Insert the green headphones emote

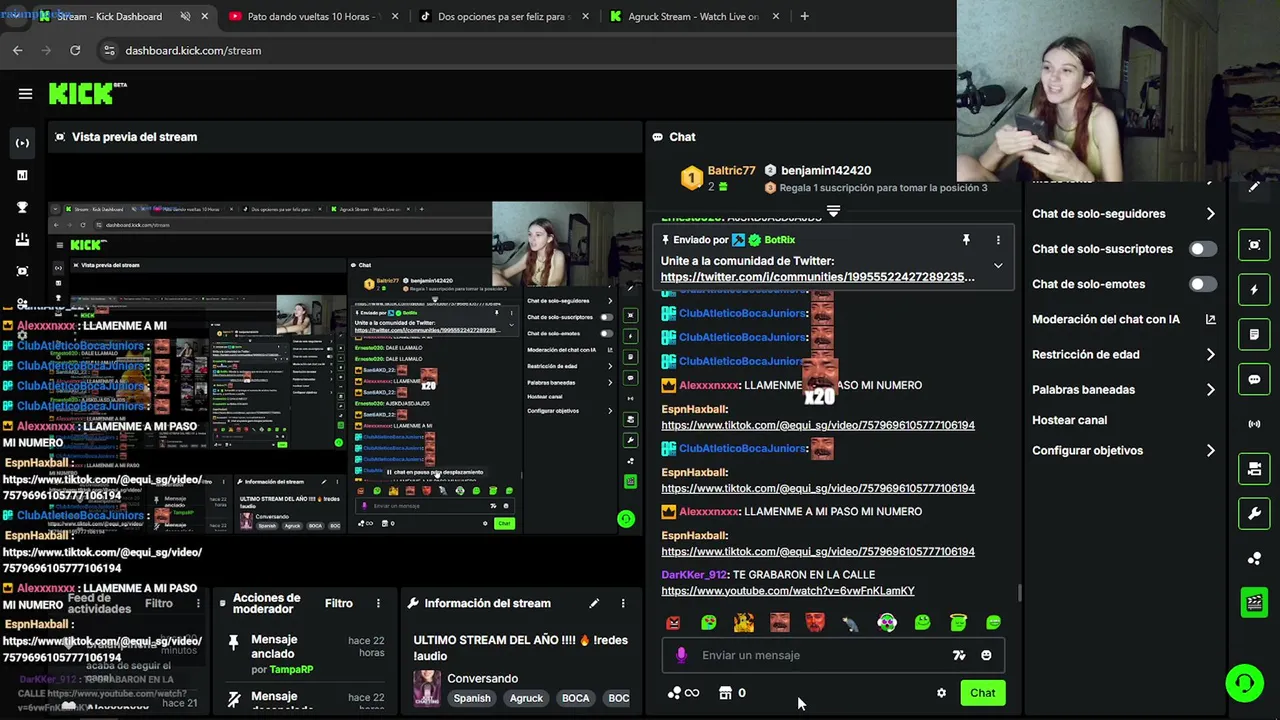pos(887,623)
